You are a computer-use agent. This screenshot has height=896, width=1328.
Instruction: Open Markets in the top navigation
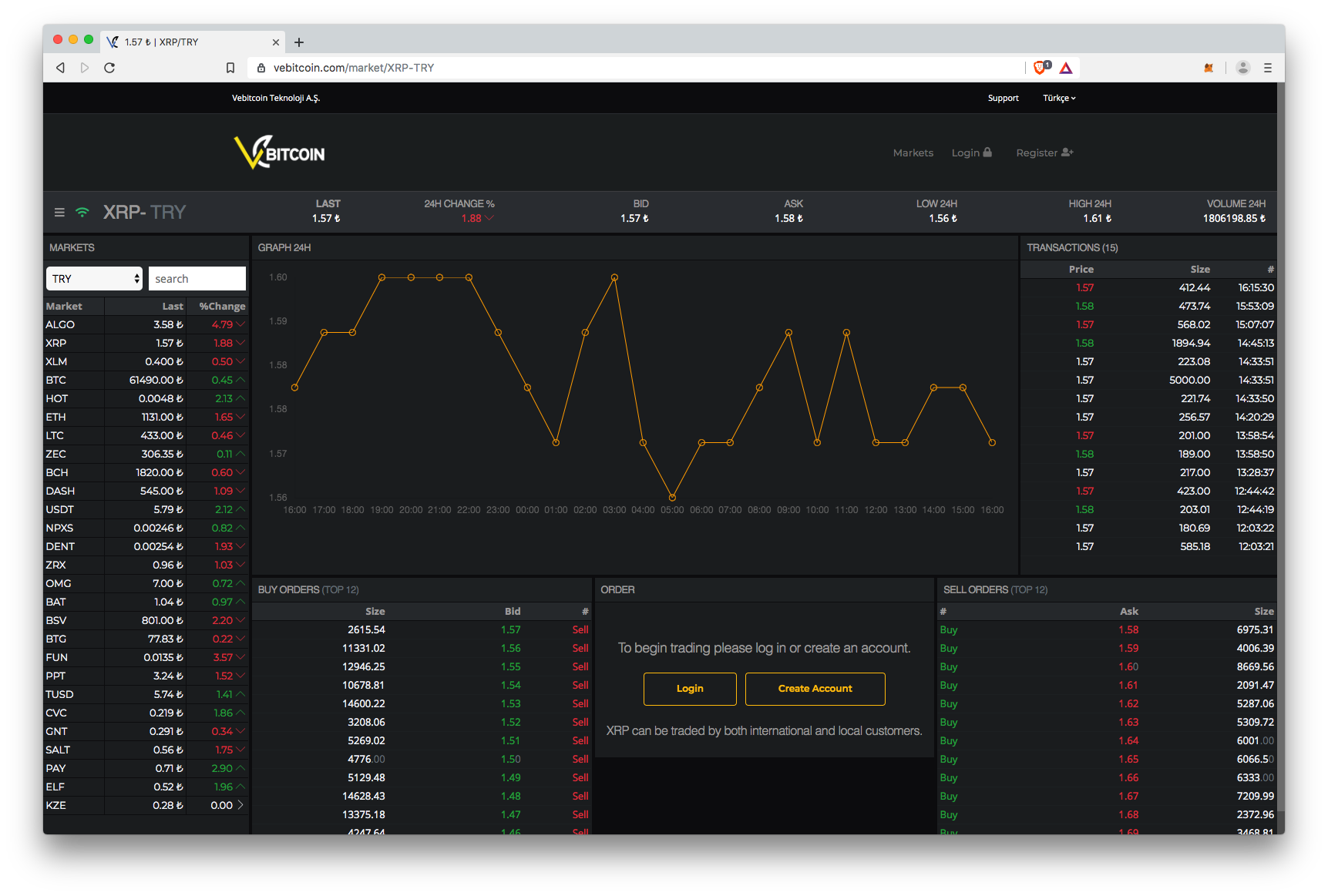pos(913,153)
